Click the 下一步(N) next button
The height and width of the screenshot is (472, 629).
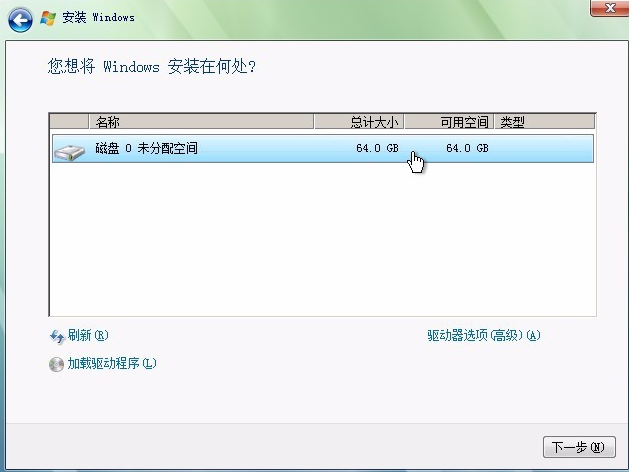pyautogui.click(x=579, y=447)
